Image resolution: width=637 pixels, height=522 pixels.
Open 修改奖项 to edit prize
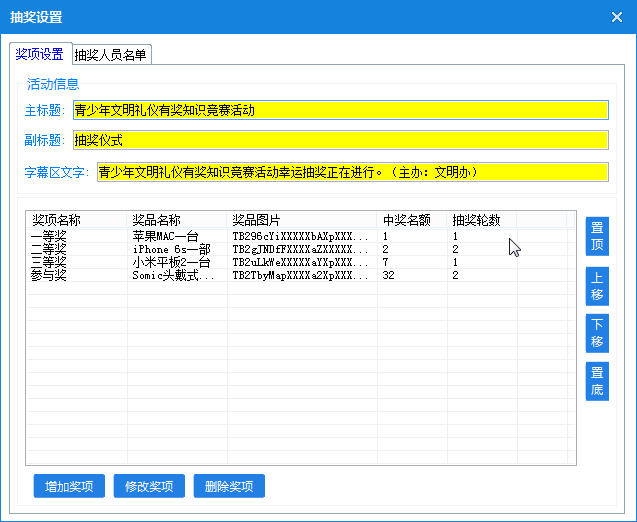149,487
